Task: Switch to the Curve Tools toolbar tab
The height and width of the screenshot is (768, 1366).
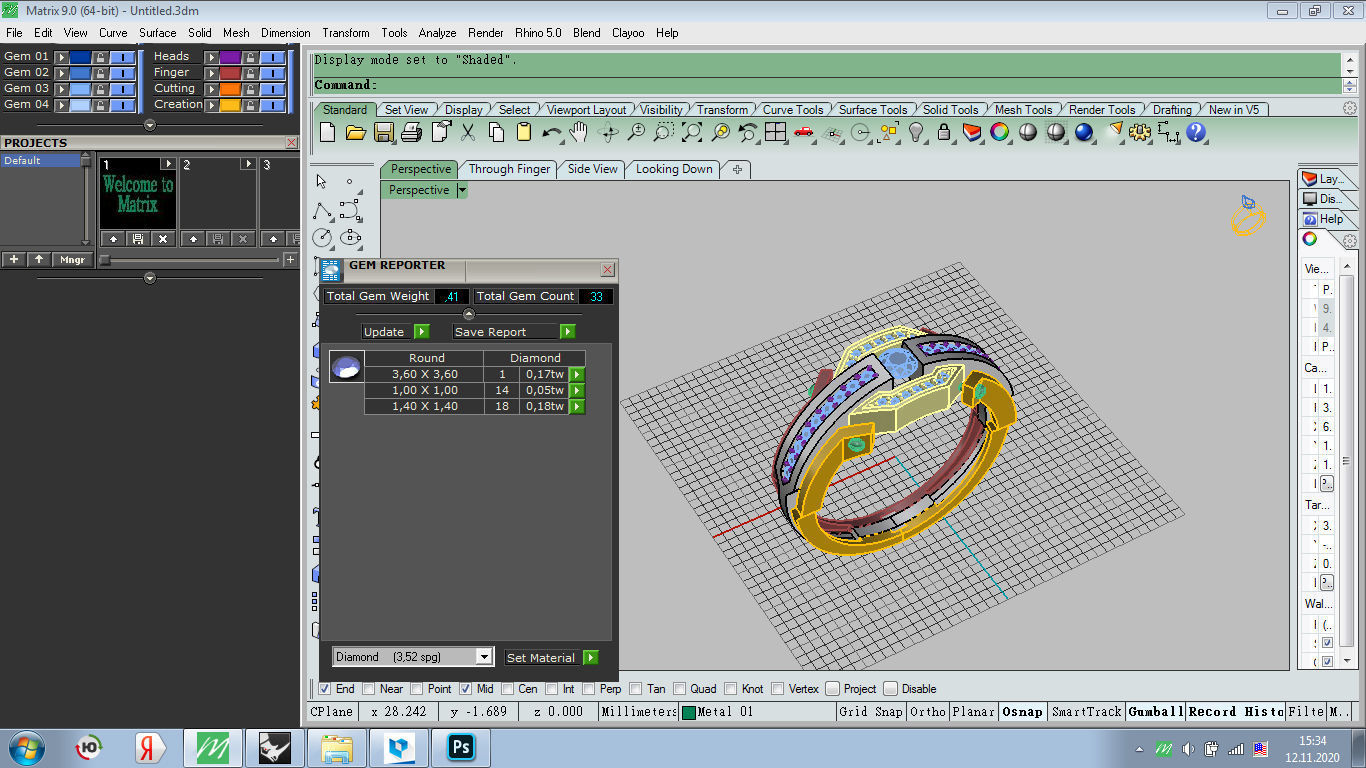Action: pyautogui.click(x=793, y=110)
